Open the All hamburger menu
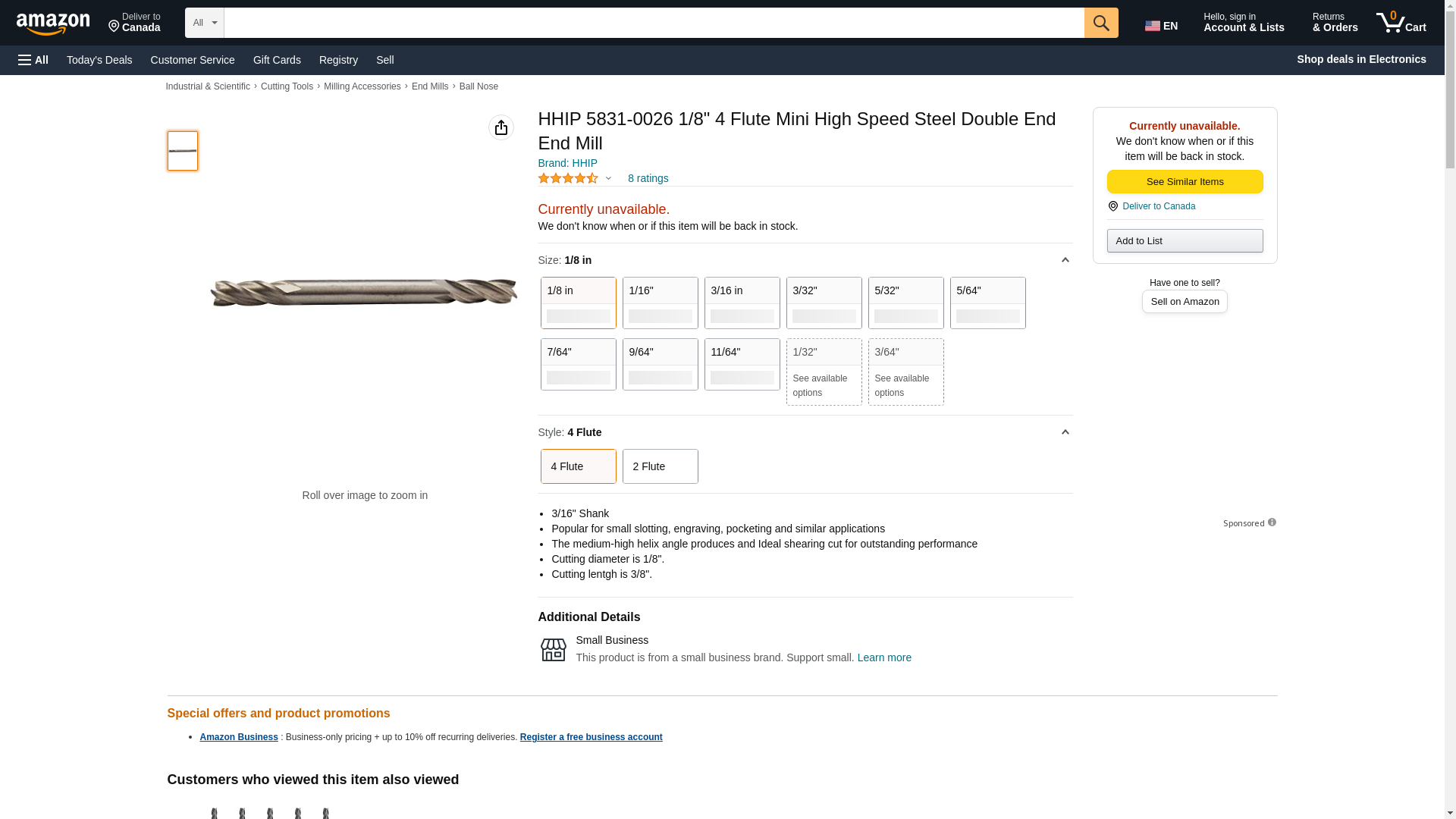This screenshot has width=1456, height=819. click(33, 60)
